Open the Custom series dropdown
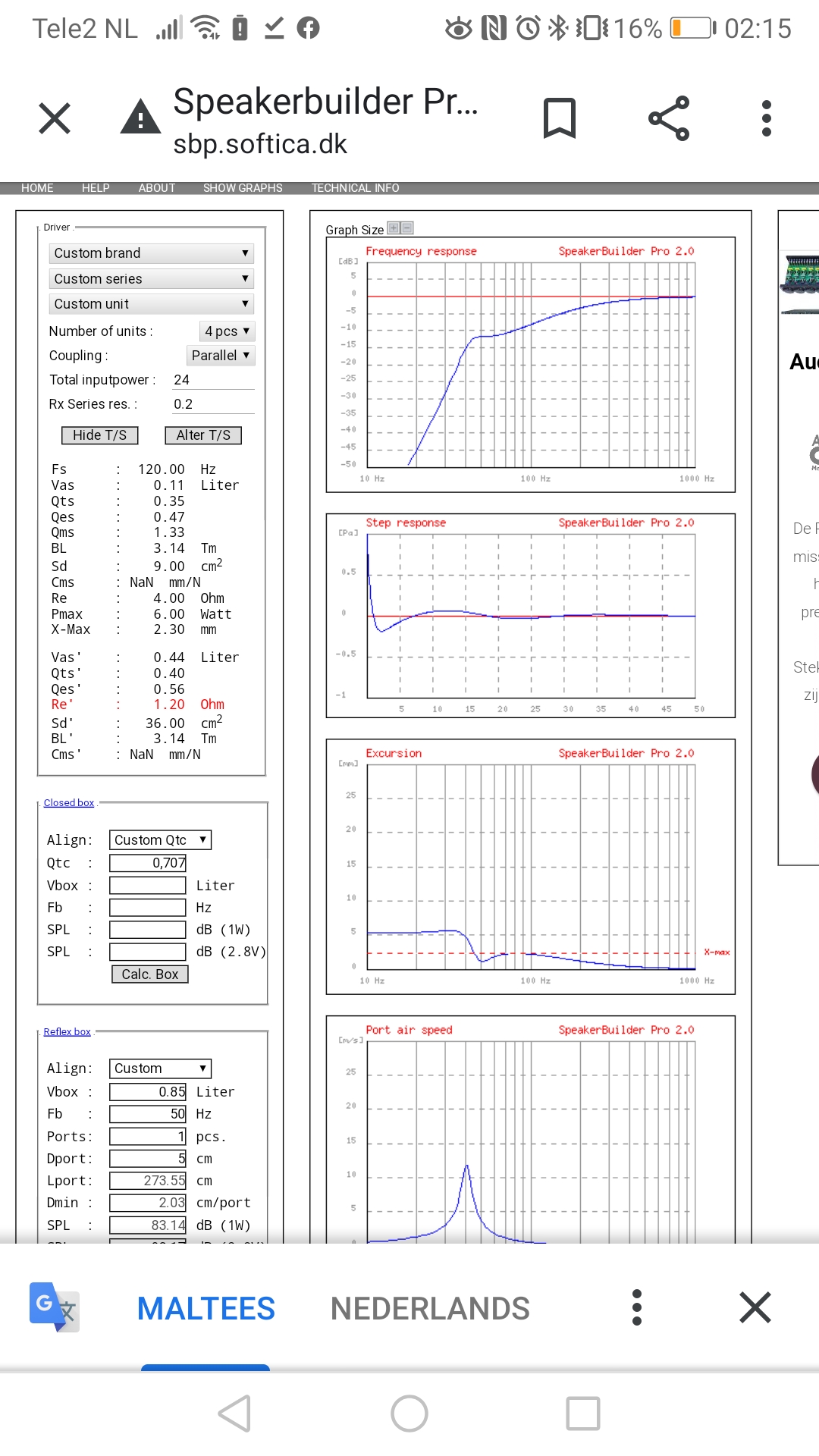 tap(151, 278)
